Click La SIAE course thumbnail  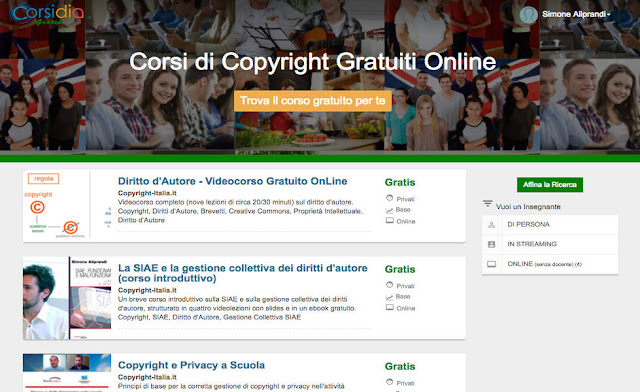pyautogui.click(x=67, y=298)
